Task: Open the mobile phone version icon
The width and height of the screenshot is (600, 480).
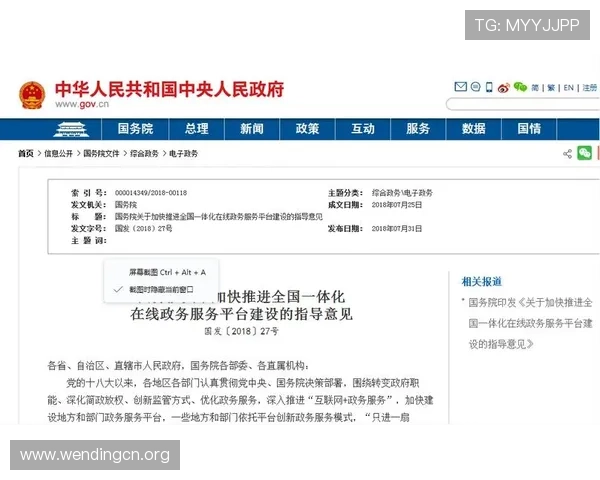Action: (489, 87)
